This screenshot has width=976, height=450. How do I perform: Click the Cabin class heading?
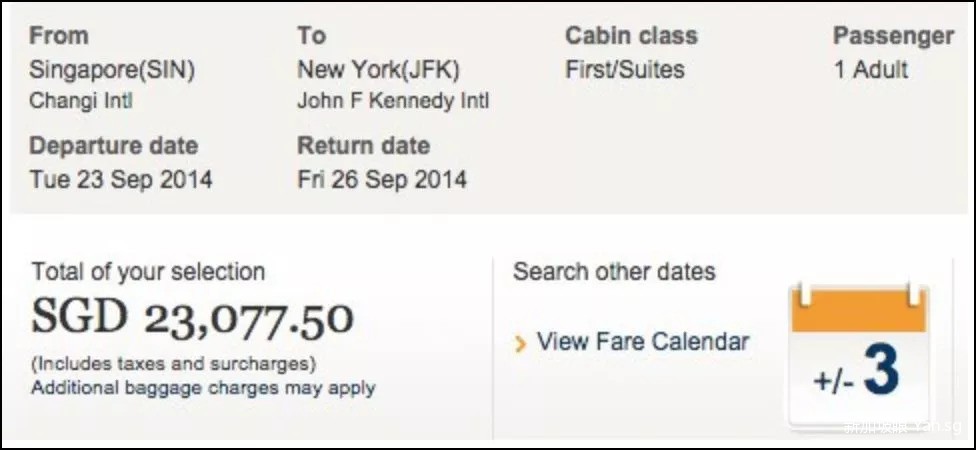631,36
